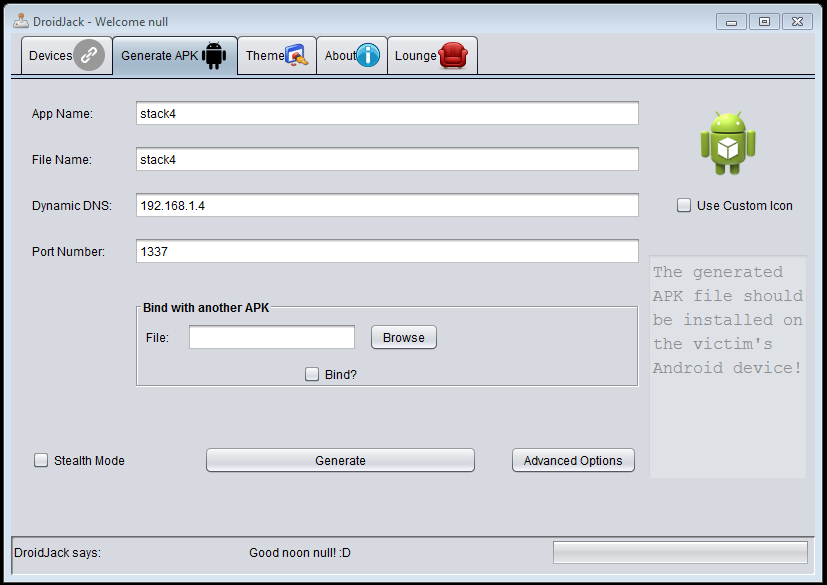Click the "Port Number:" label
This screenshot has width=827, height=585.
[x=68, y=252]
